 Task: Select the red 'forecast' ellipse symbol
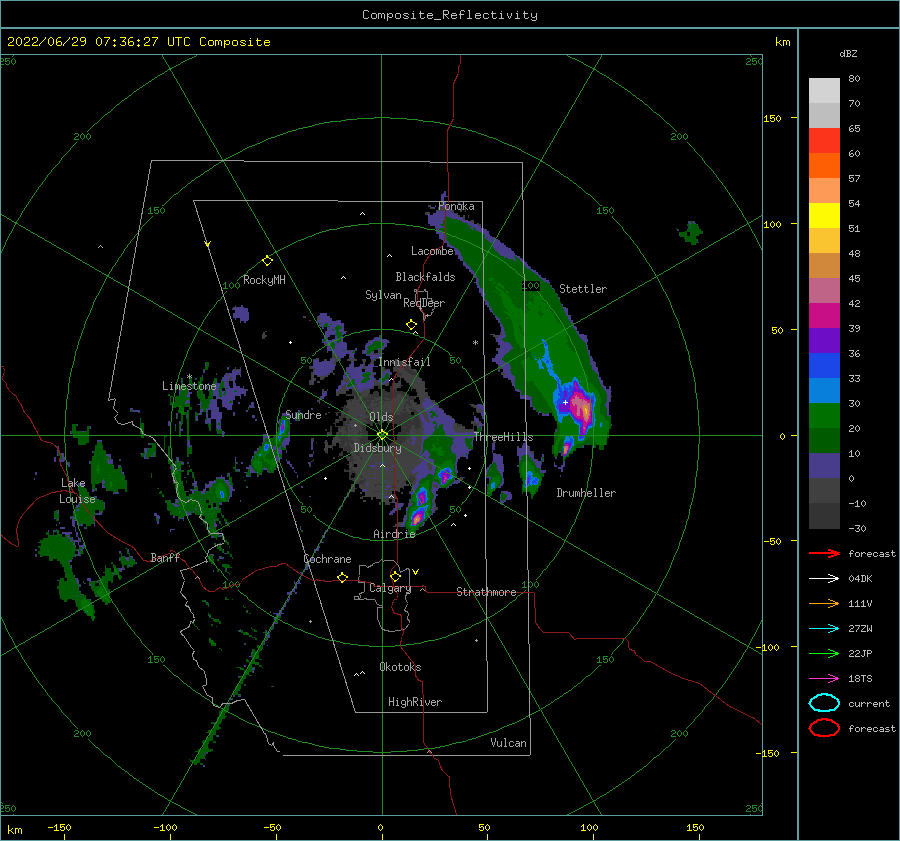[824, 728]
